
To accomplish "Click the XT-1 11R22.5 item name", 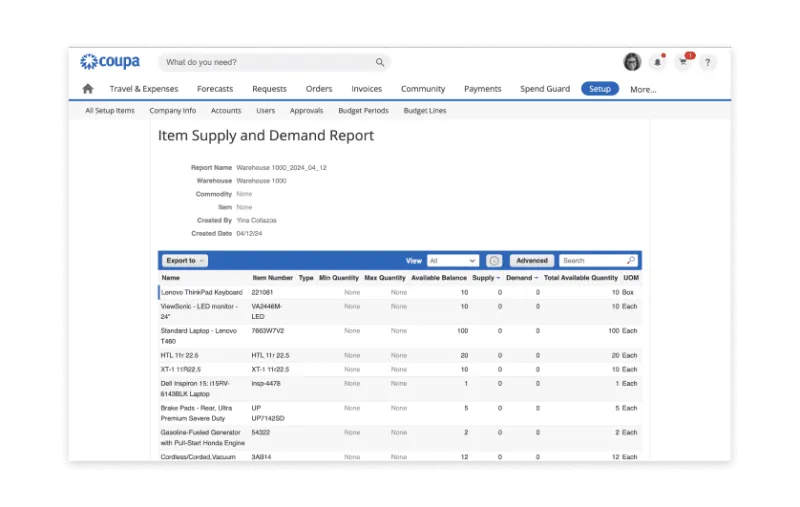I will 181,369.
